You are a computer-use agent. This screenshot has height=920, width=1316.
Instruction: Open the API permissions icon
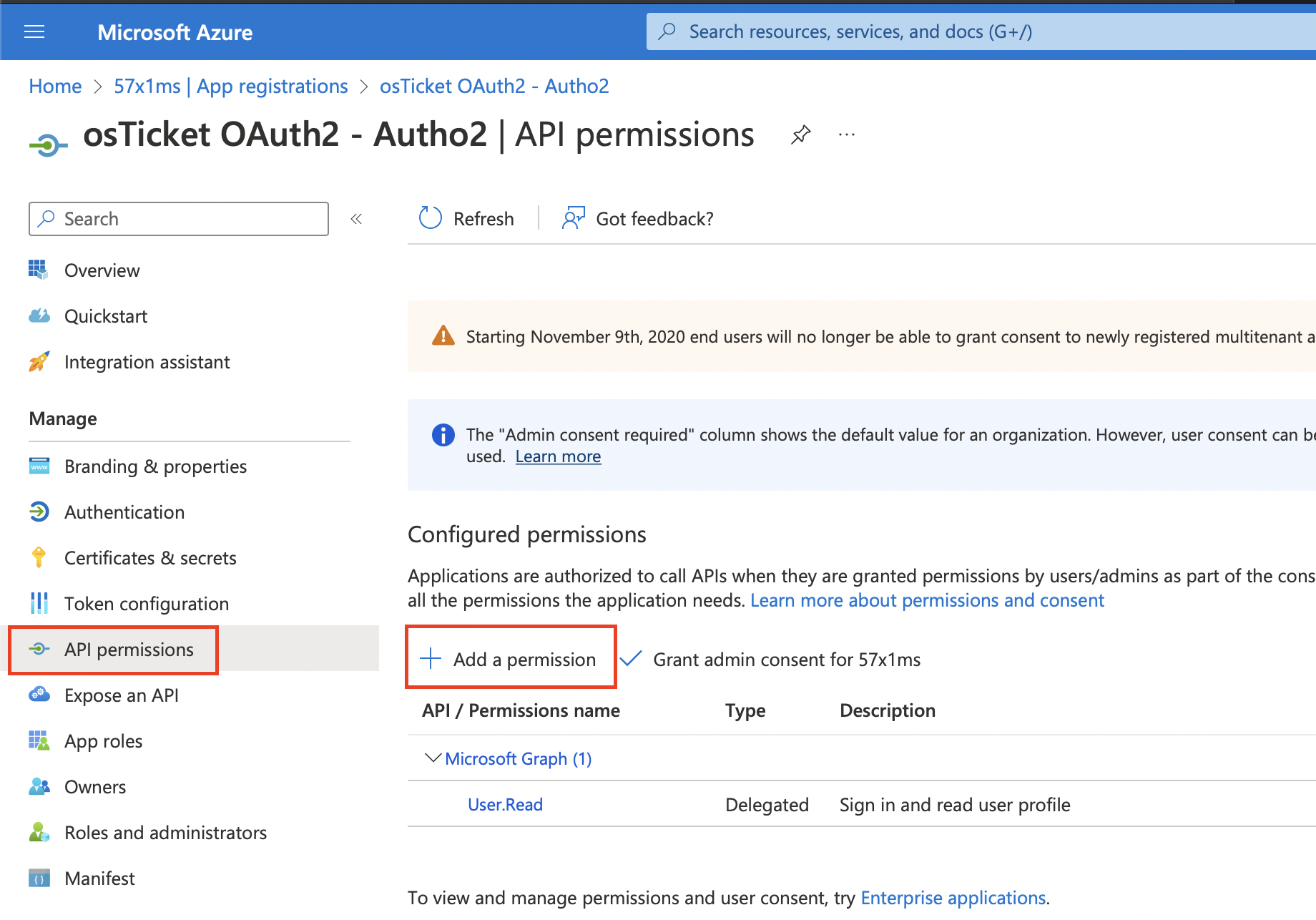click(39, 650)
